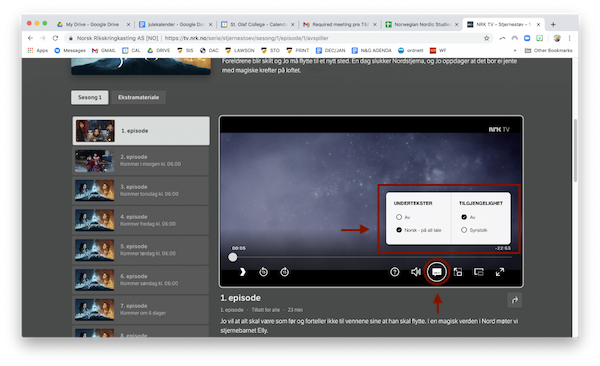Switch to Julekalender Google Docs tab

(x=175, y=24)
